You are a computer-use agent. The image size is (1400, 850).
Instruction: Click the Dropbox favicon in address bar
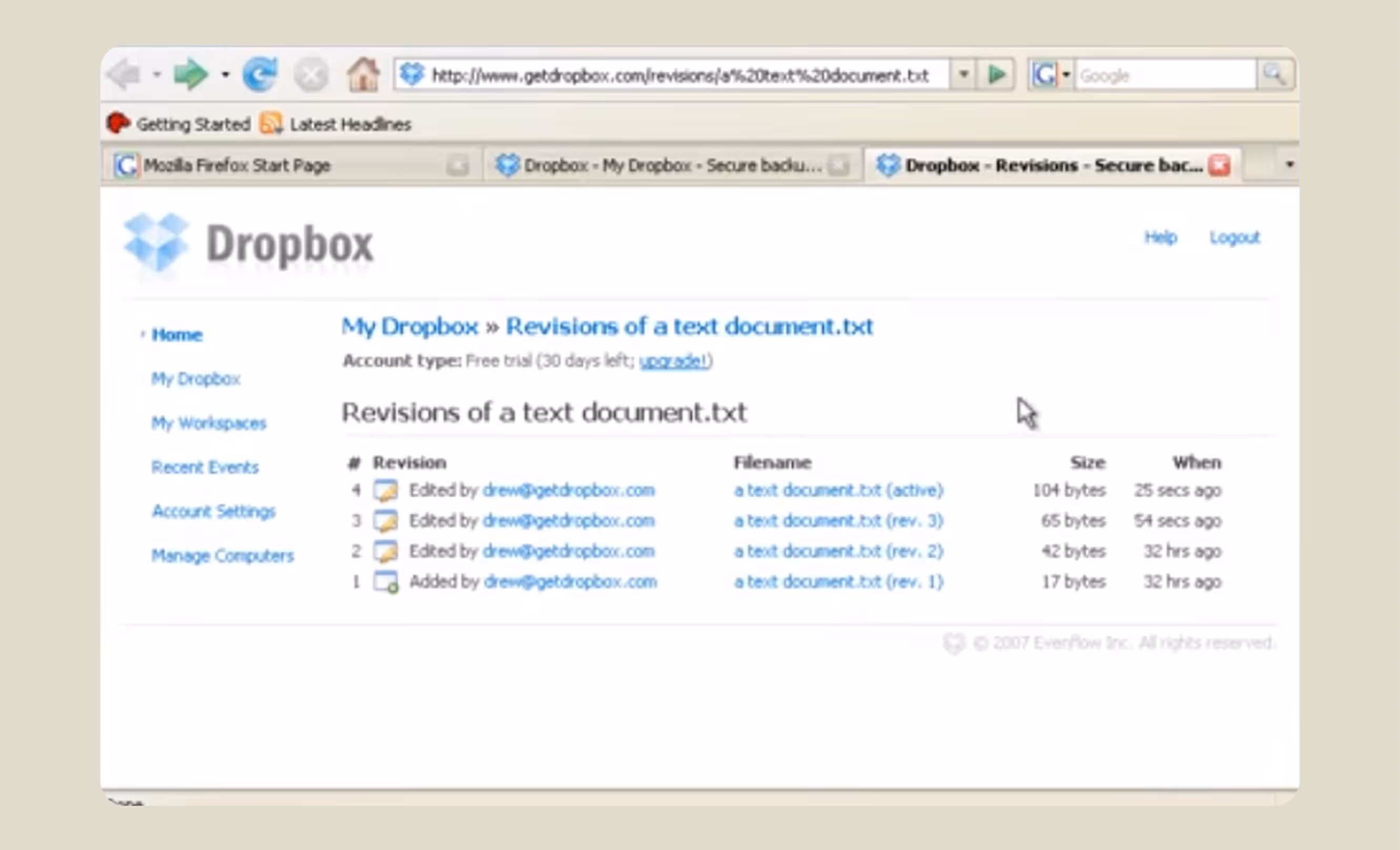pos(411,75)
